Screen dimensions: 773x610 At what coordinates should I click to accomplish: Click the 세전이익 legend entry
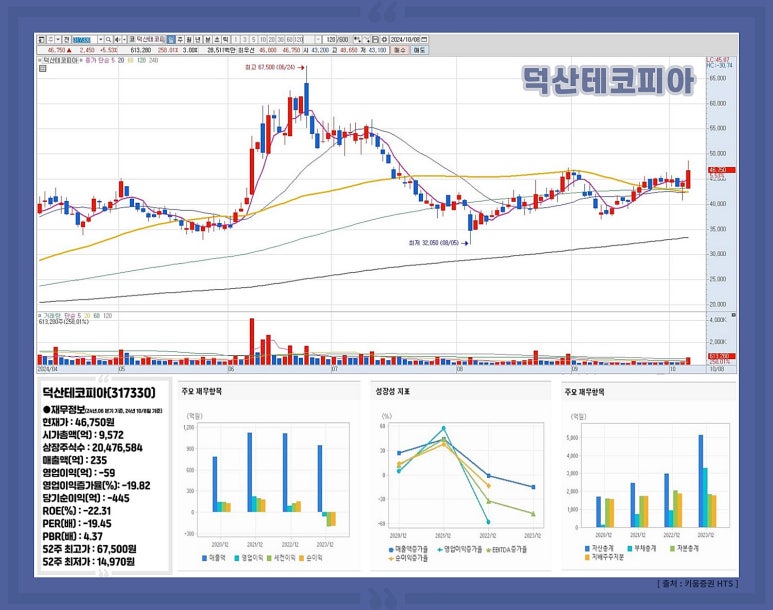[281, 558]
